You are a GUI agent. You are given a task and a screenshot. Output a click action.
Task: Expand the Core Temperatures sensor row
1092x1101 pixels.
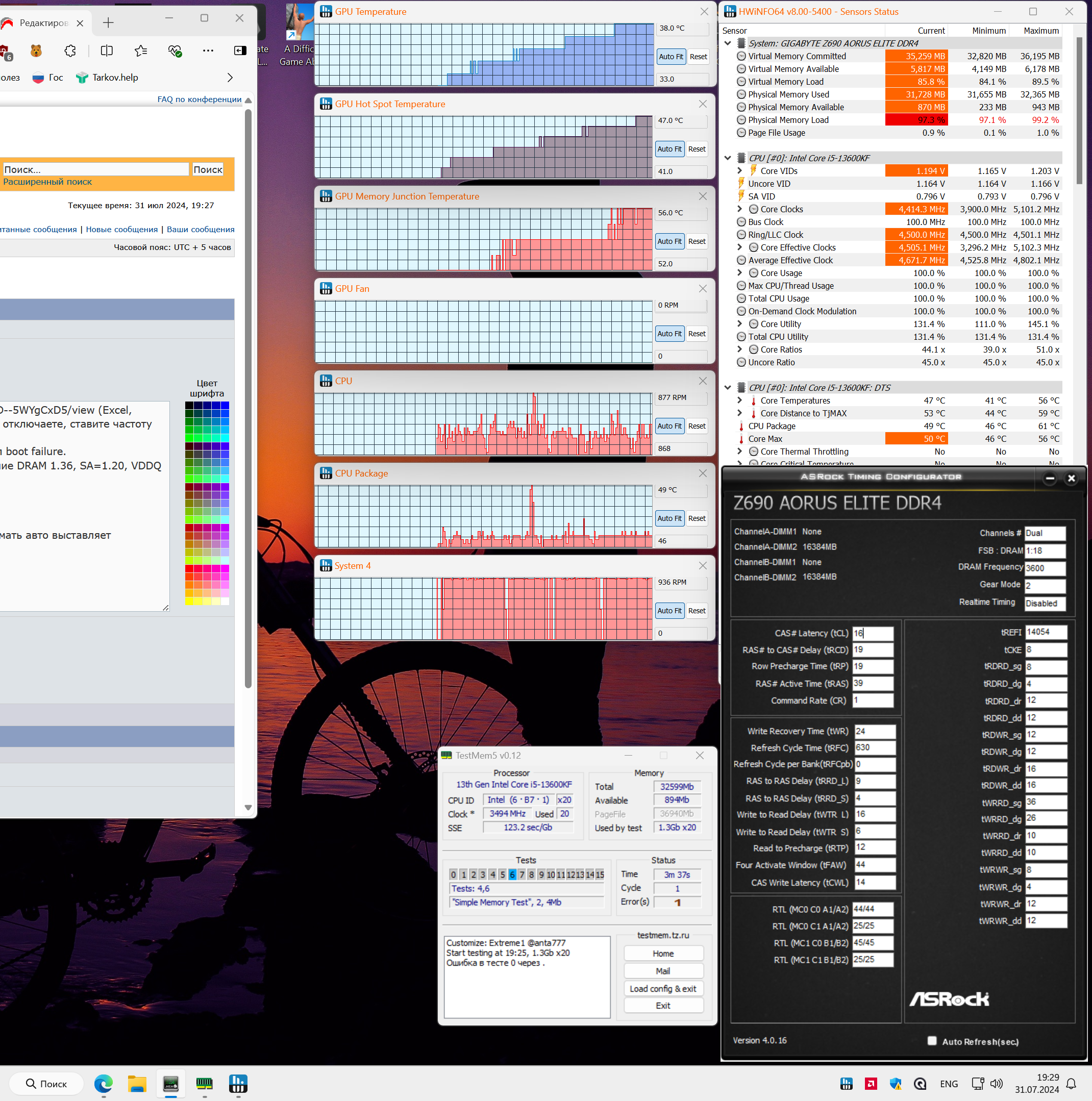(x=740, y=401)
